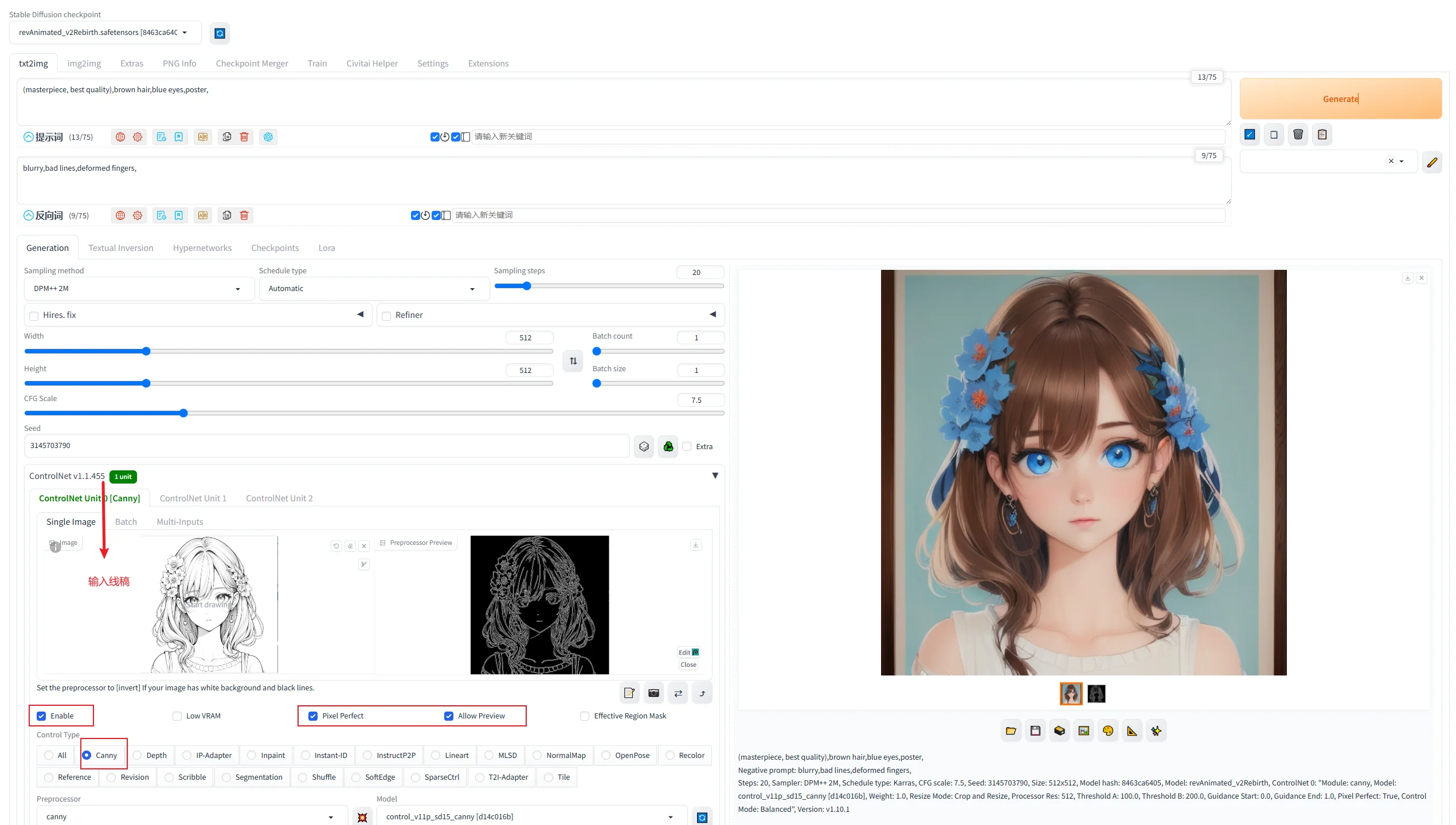Refresh the Stable Diffusion checkpoint list

(220, 33)
